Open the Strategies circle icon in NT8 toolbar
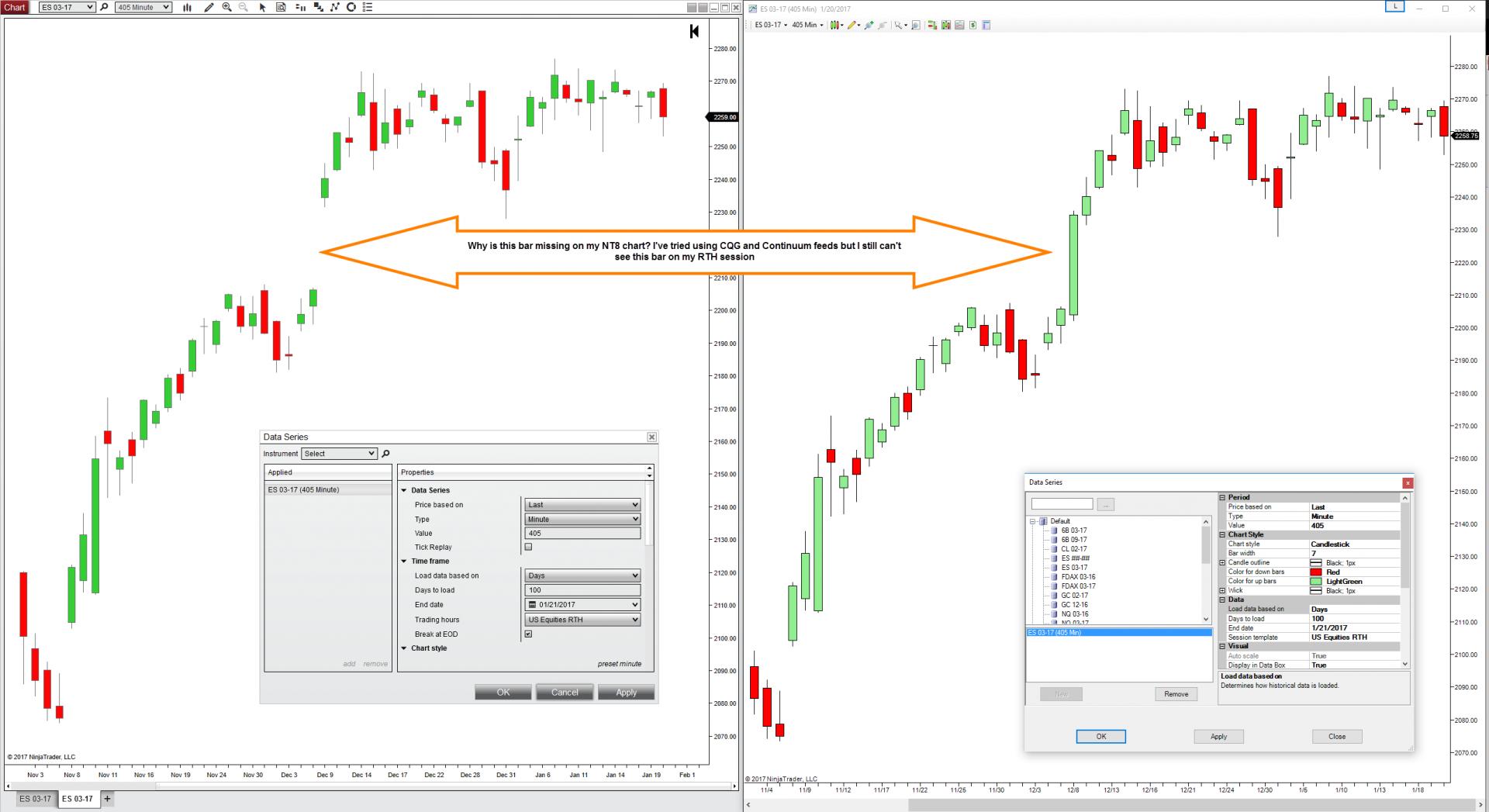The image size is (1489, 812). [x=351, y=7]
